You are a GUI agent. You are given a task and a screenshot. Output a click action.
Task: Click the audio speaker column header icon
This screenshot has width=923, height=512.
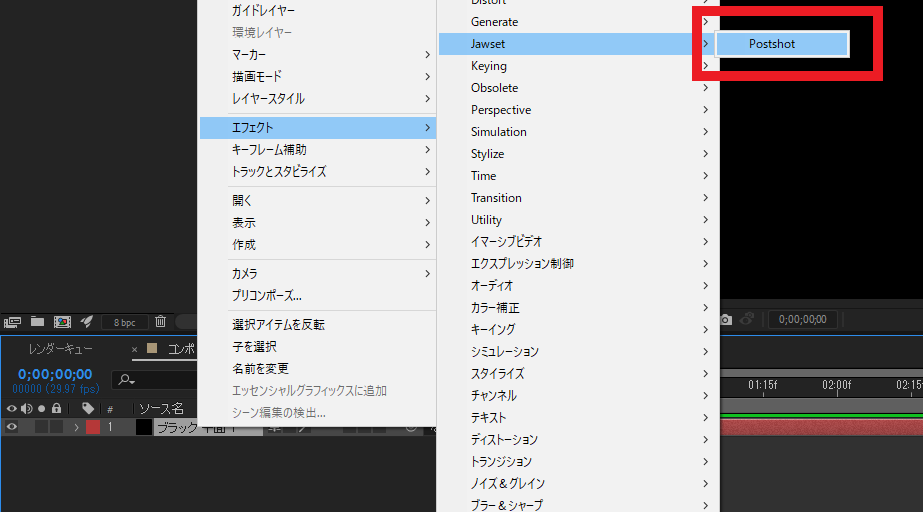tap(26, 408)
